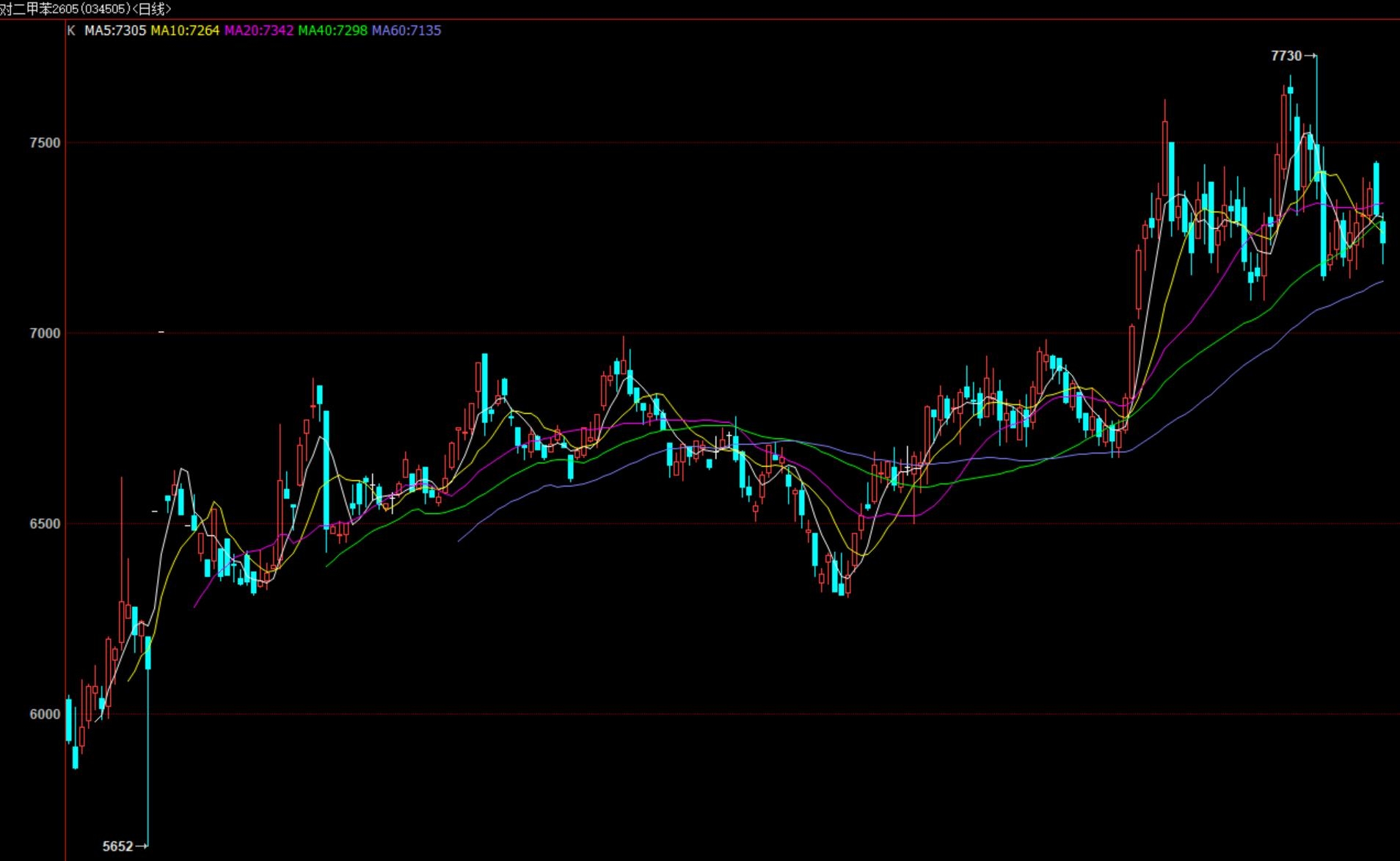1400x861 pixels.
Task: Click the 7730 high price marker
Action: (x=1286, y=56)
